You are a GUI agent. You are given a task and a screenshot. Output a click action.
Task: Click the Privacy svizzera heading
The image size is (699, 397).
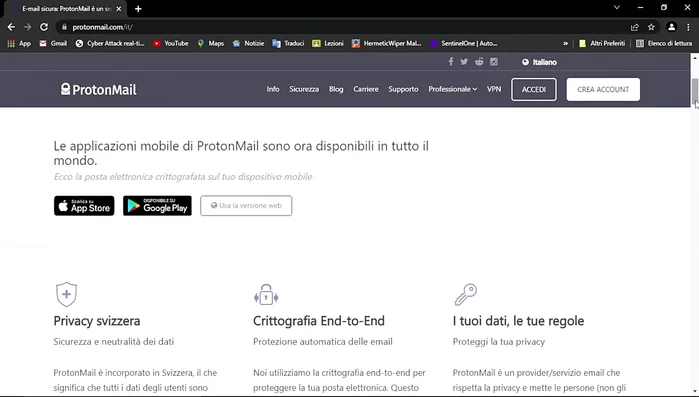pyautogui.click(x=97, y=321)
